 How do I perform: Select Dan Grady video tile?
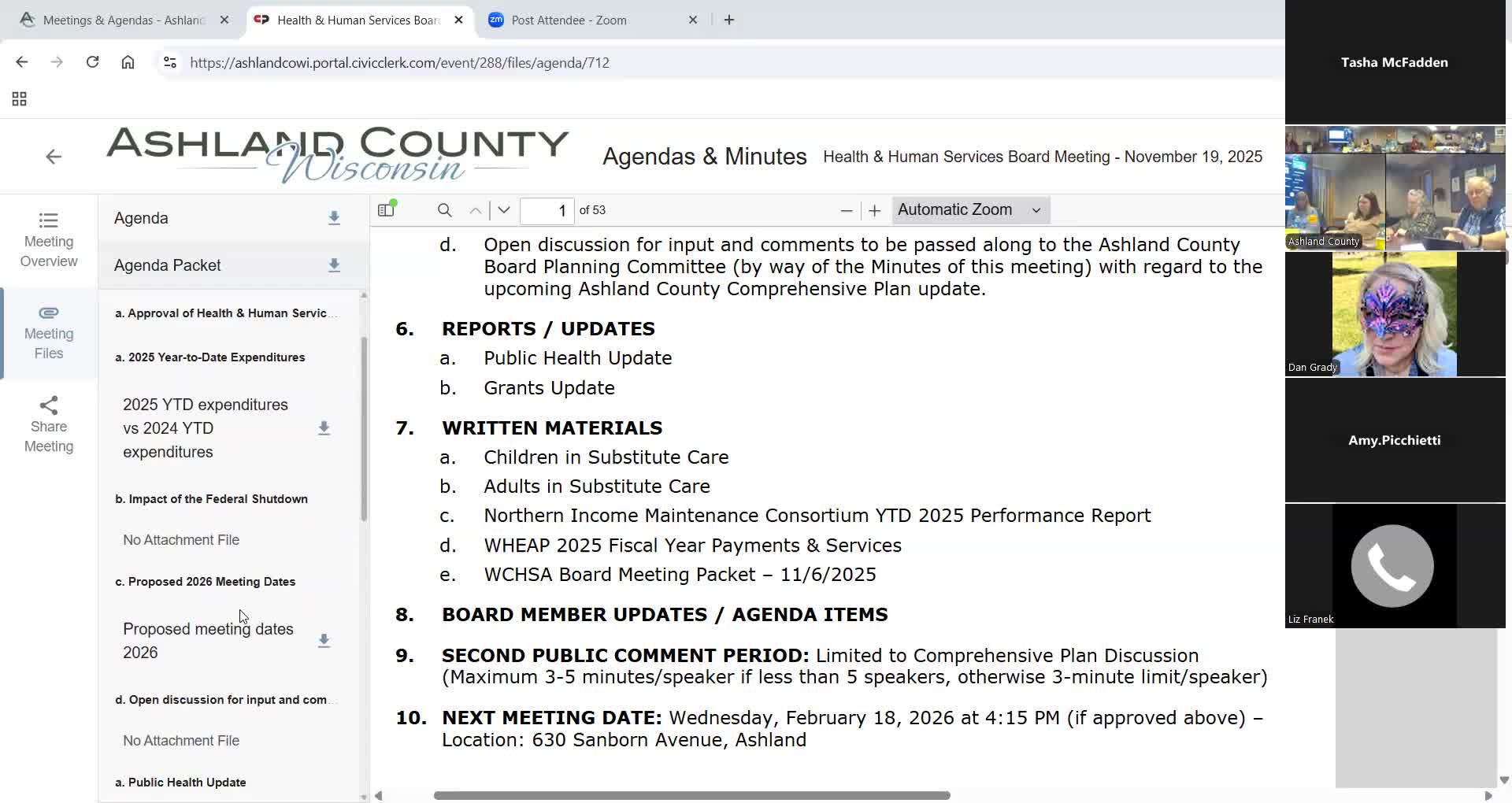click(1395, 314)
